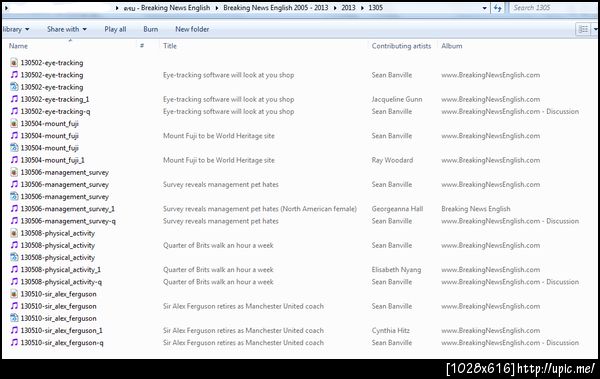Click the red document icon for 130510-sir_alex_ferguson
The image size is (600, 379).
tap(14, 294)
